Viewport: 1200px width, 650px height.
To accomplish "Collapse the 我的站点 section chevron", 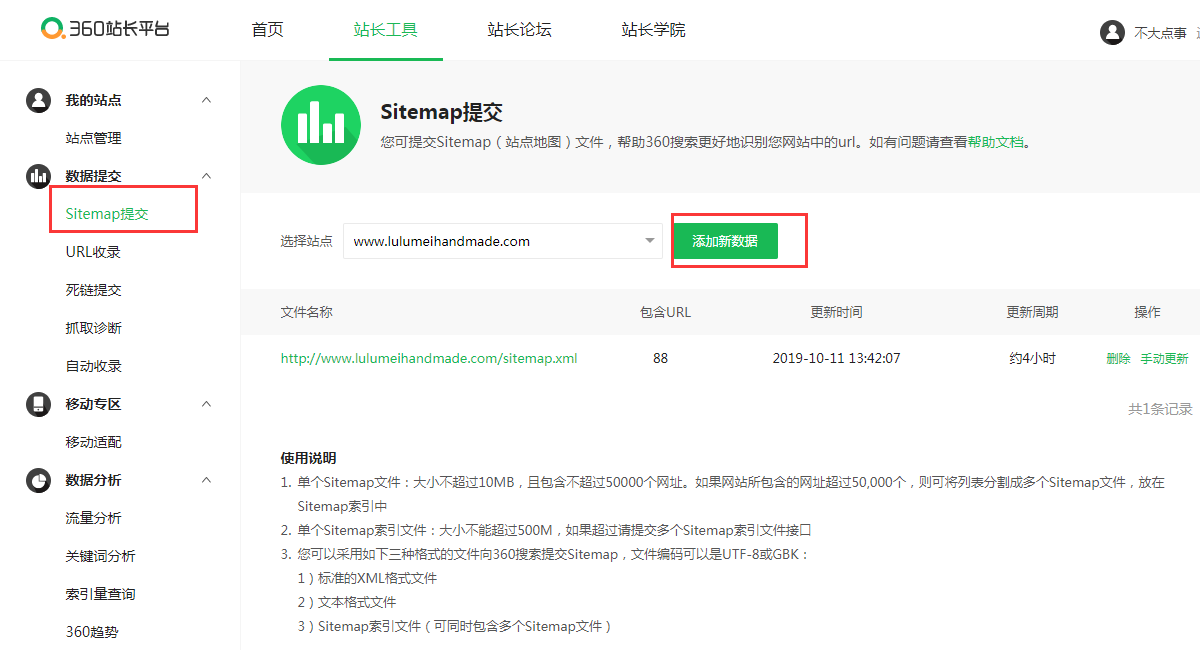I will pyautogui.click(x=207, y=100).
